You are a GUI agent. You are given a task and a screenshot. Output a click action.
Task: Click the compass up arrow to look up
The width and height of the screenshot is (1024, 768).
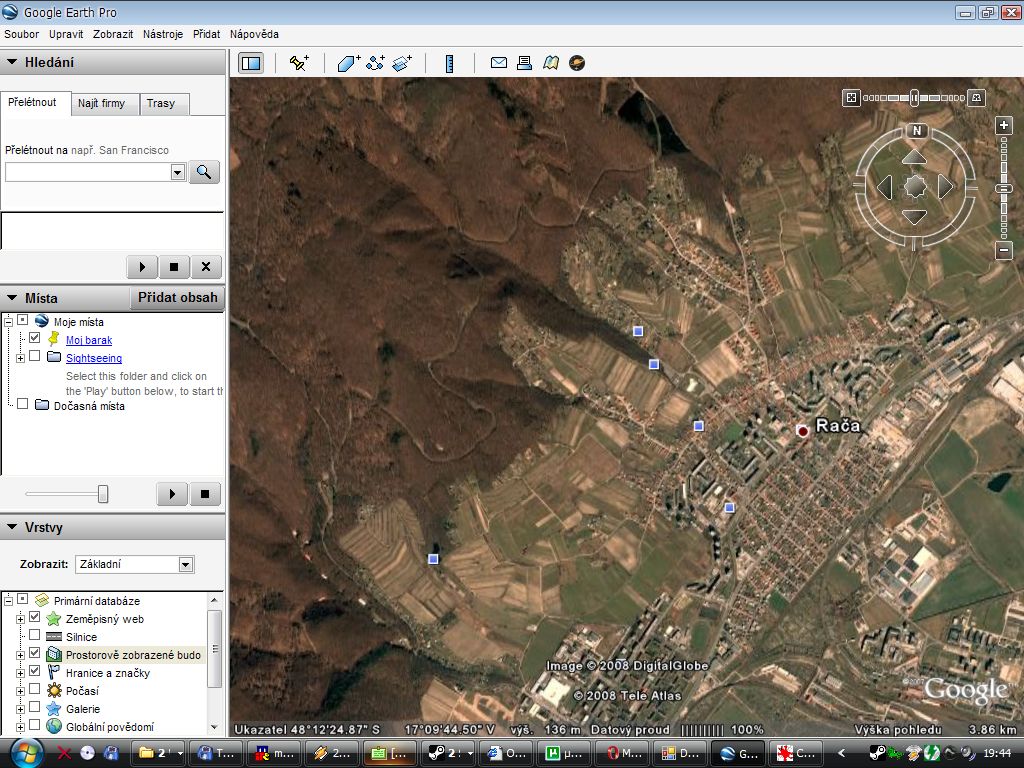coord(914,157)
